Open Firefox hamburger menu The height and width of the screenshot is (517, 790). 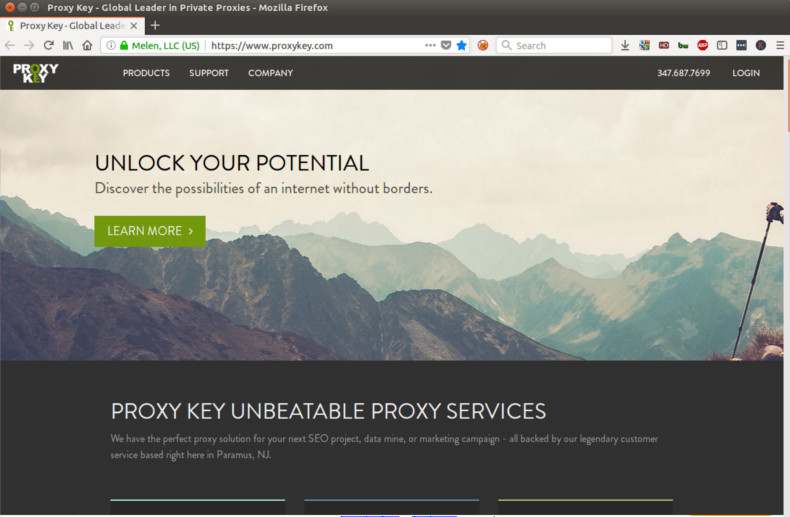[x=779, y=45]
